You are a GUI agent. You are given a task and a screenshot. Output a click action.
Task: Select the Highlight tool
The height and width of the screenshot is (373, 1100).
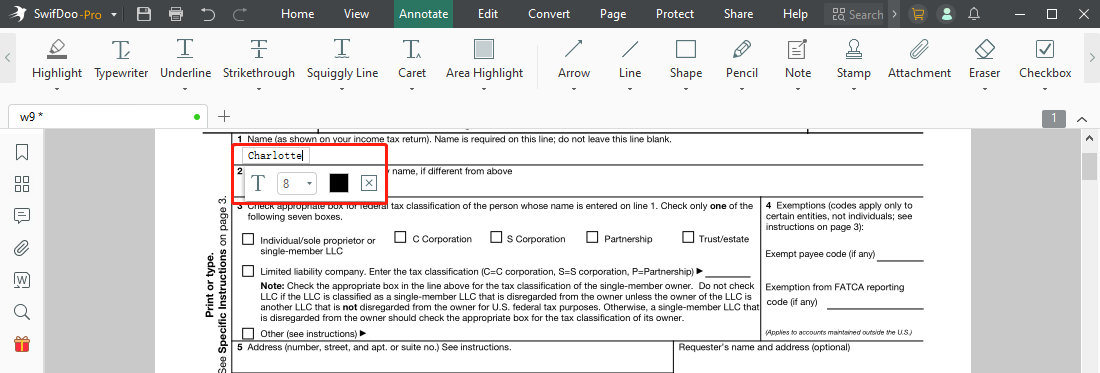[x=57, y=60]
